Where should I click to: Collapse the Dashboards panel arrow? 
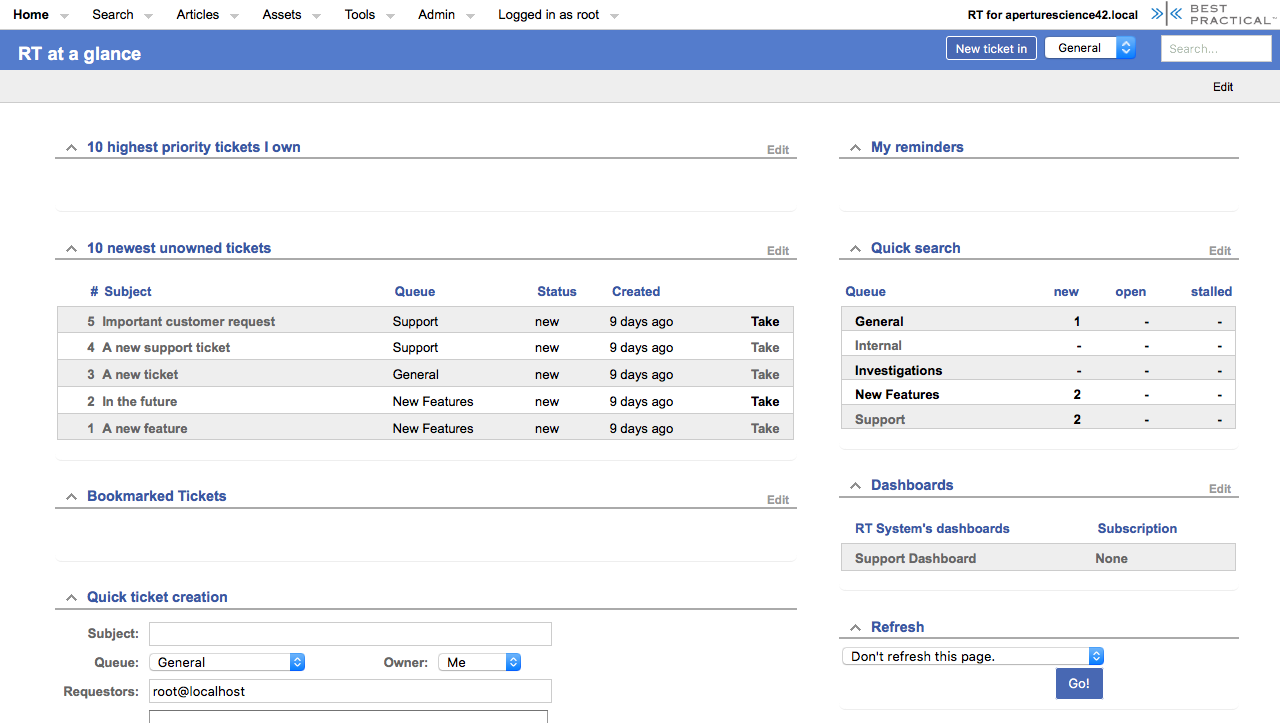click(x=855, y=485)
